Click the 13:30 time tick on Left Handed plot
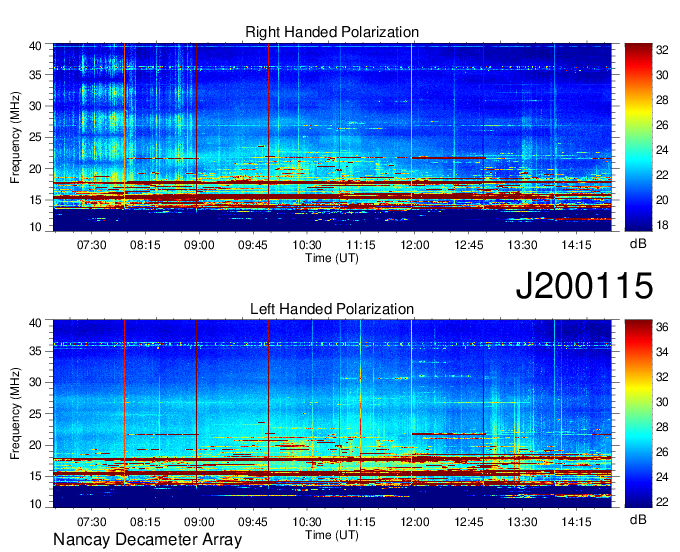 point(523,522)
